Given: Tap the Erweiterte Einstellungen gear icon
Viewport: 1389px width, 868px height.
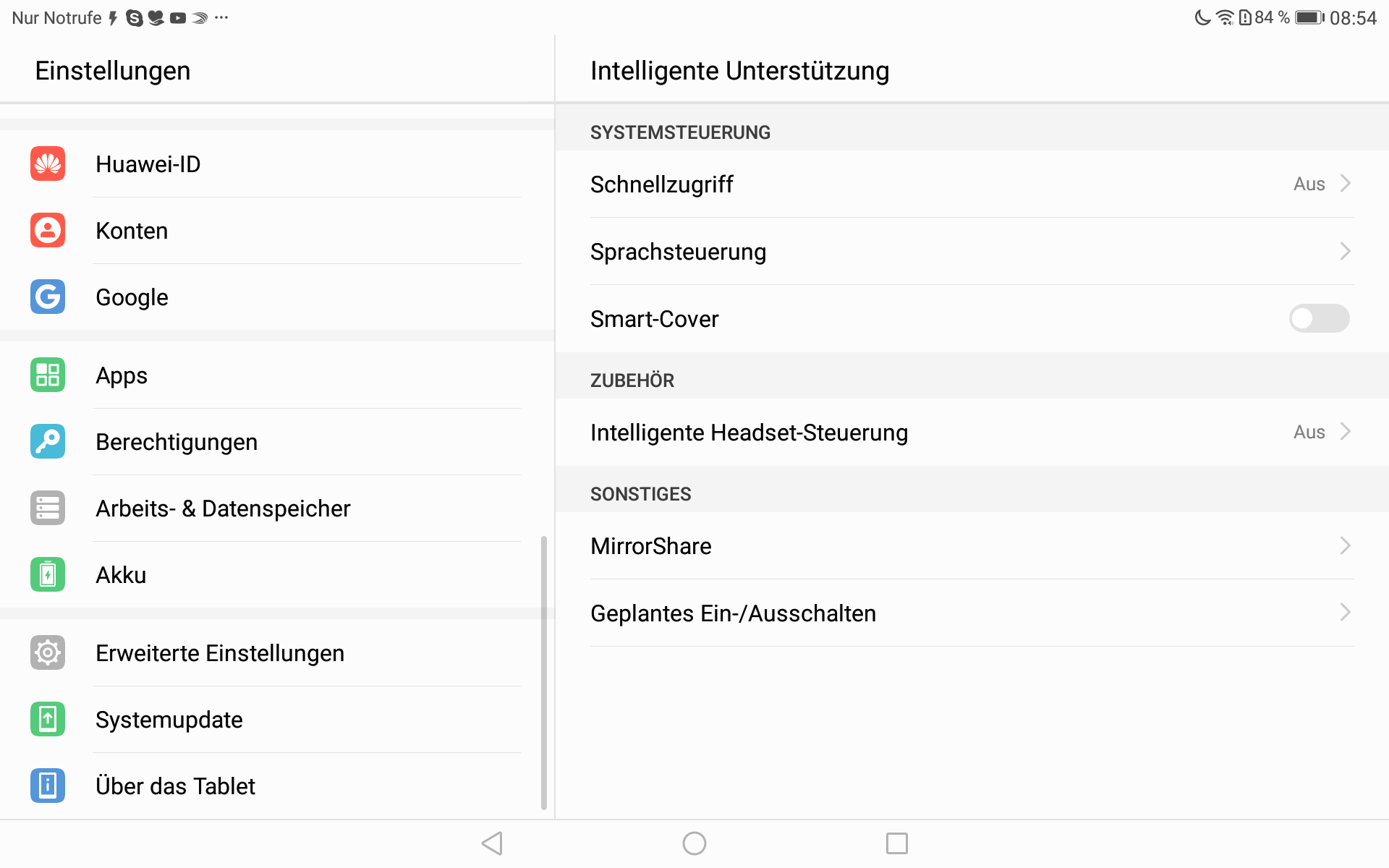Looking at the screenshot, I should [x=48, y=653].
